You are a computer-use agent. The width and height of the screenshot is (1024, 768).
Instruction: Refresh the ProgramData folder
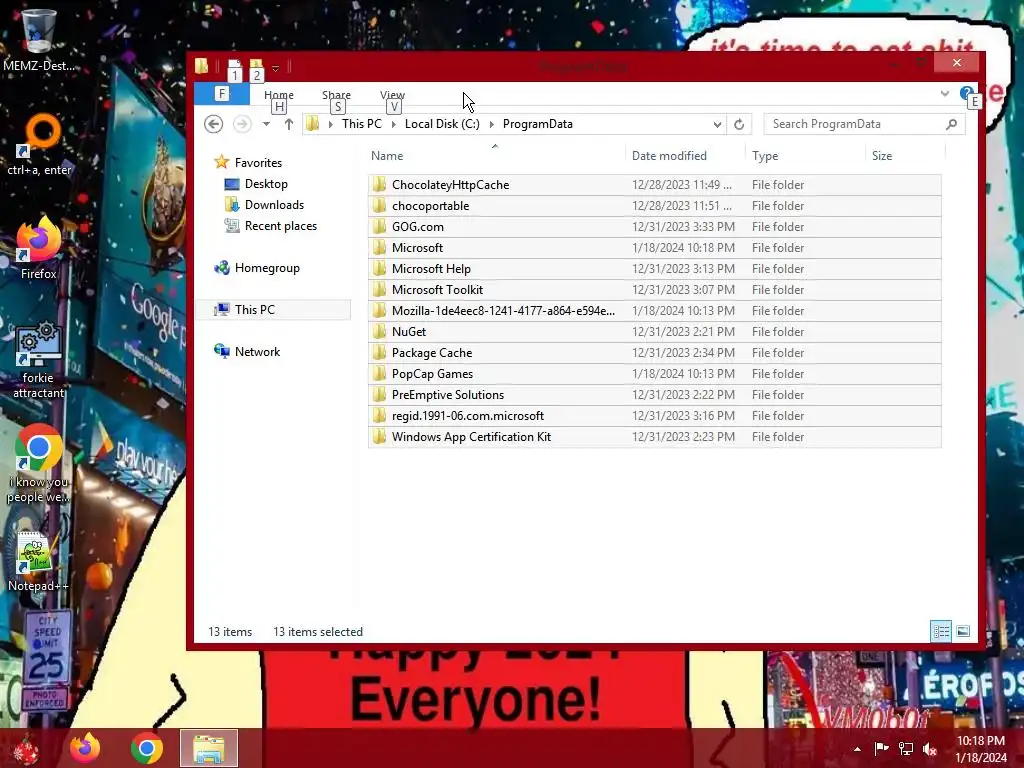739,124
